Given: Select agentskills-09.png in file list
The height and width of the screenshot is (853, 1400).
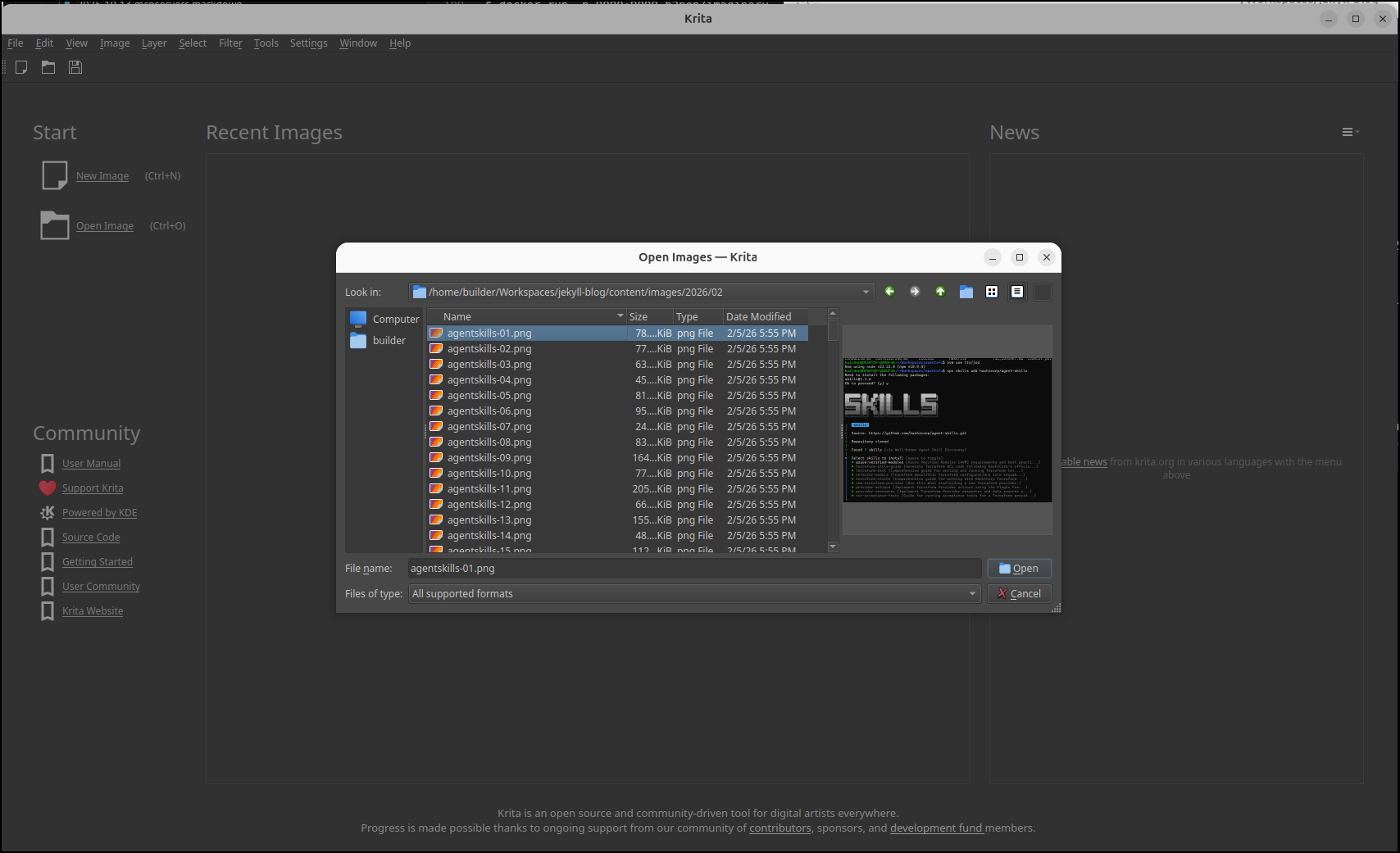Looking at the screenshot, I should tap(489, 458).
